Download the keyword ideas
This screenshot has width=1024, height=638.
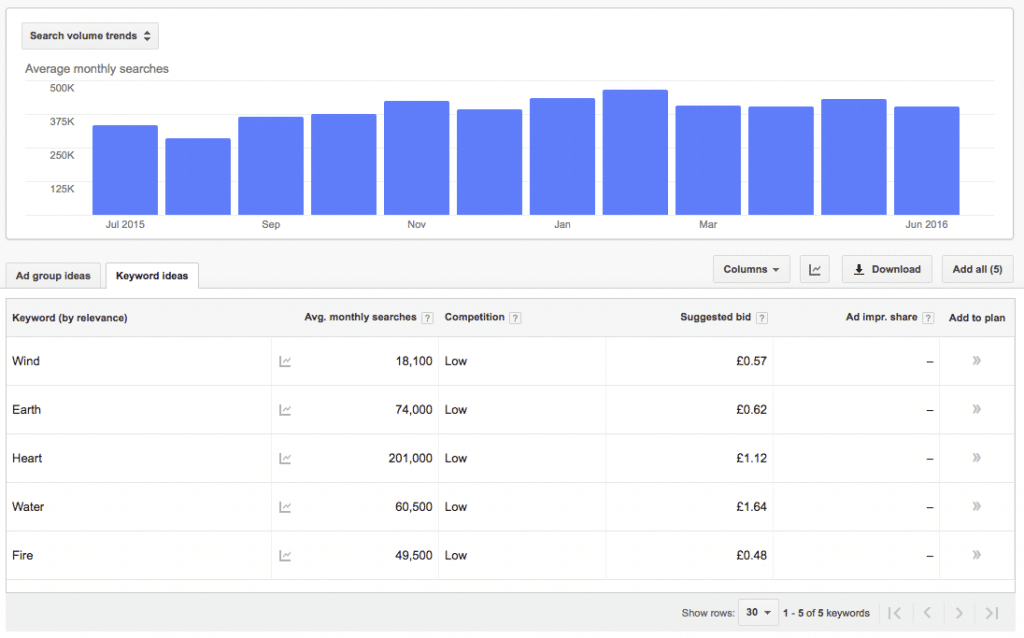point(887,269)
